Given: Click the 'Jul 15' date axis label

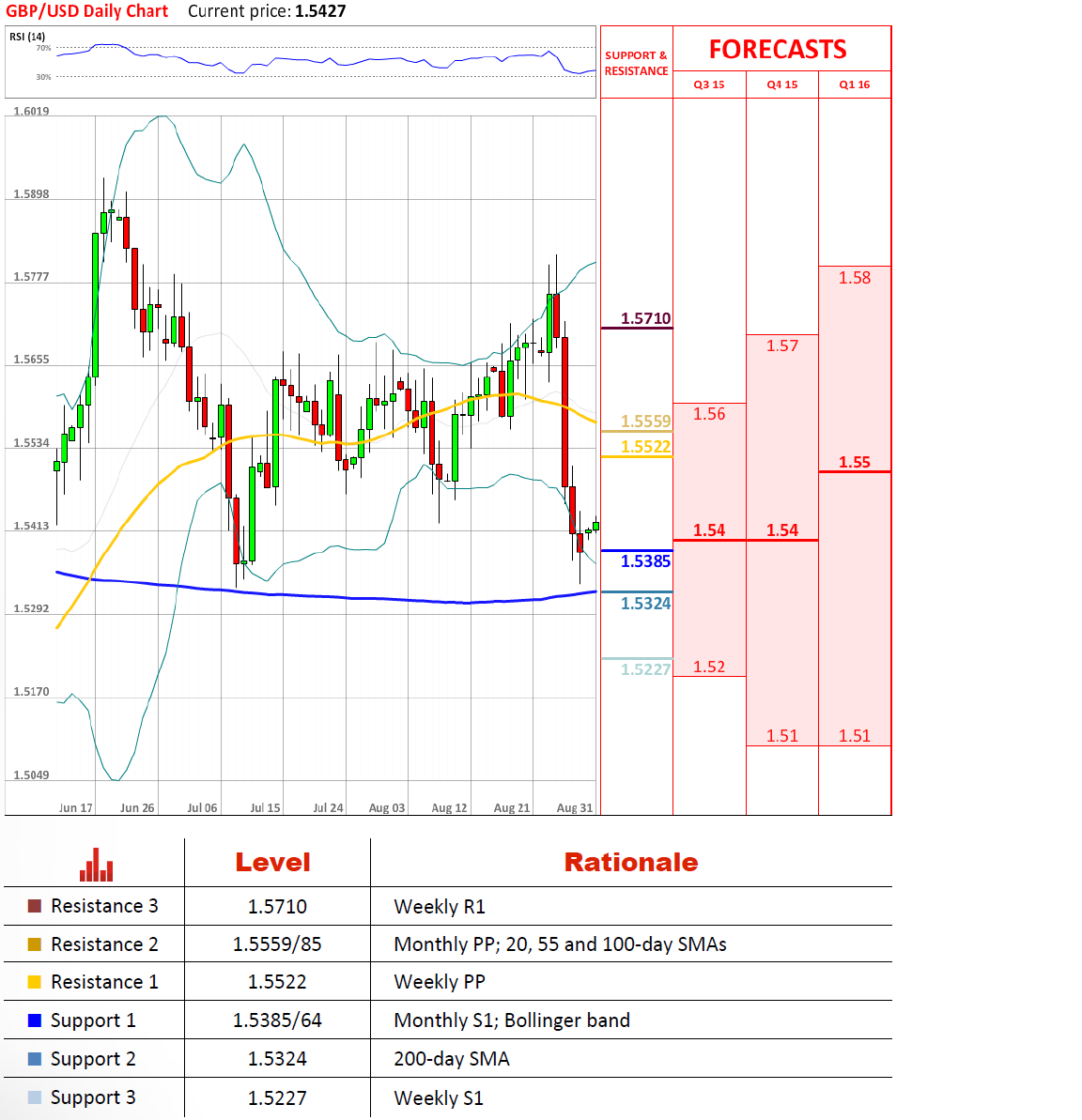Looking at the screenshot, I should tap(265, 808).
